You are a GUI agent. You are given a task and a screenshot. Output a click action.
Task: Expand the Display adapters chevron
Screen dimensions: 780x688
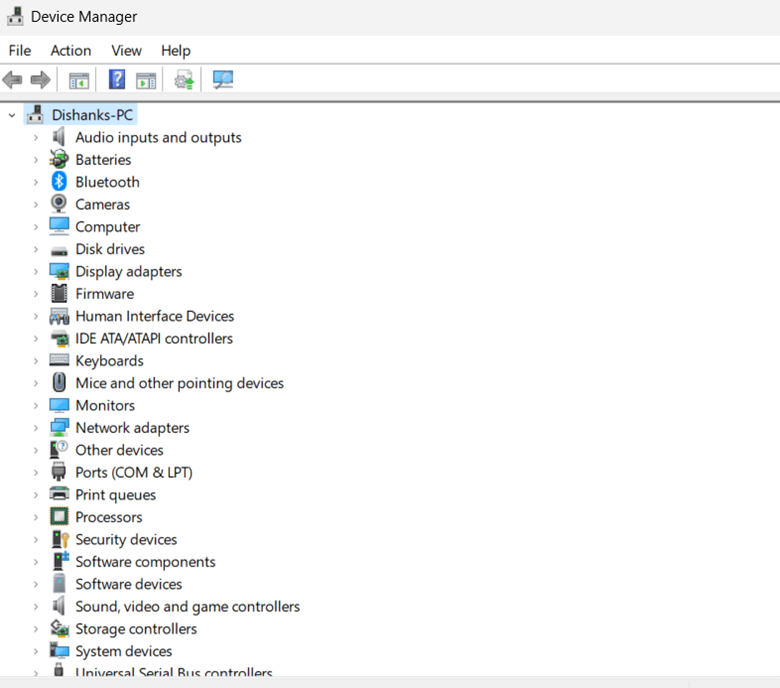coord(36,272)
